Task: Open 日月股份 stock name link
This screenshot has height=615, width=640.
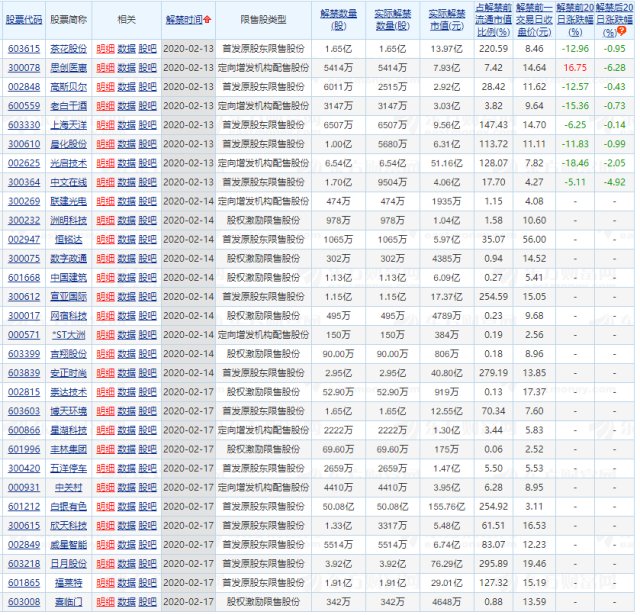Action: (69, 564)
